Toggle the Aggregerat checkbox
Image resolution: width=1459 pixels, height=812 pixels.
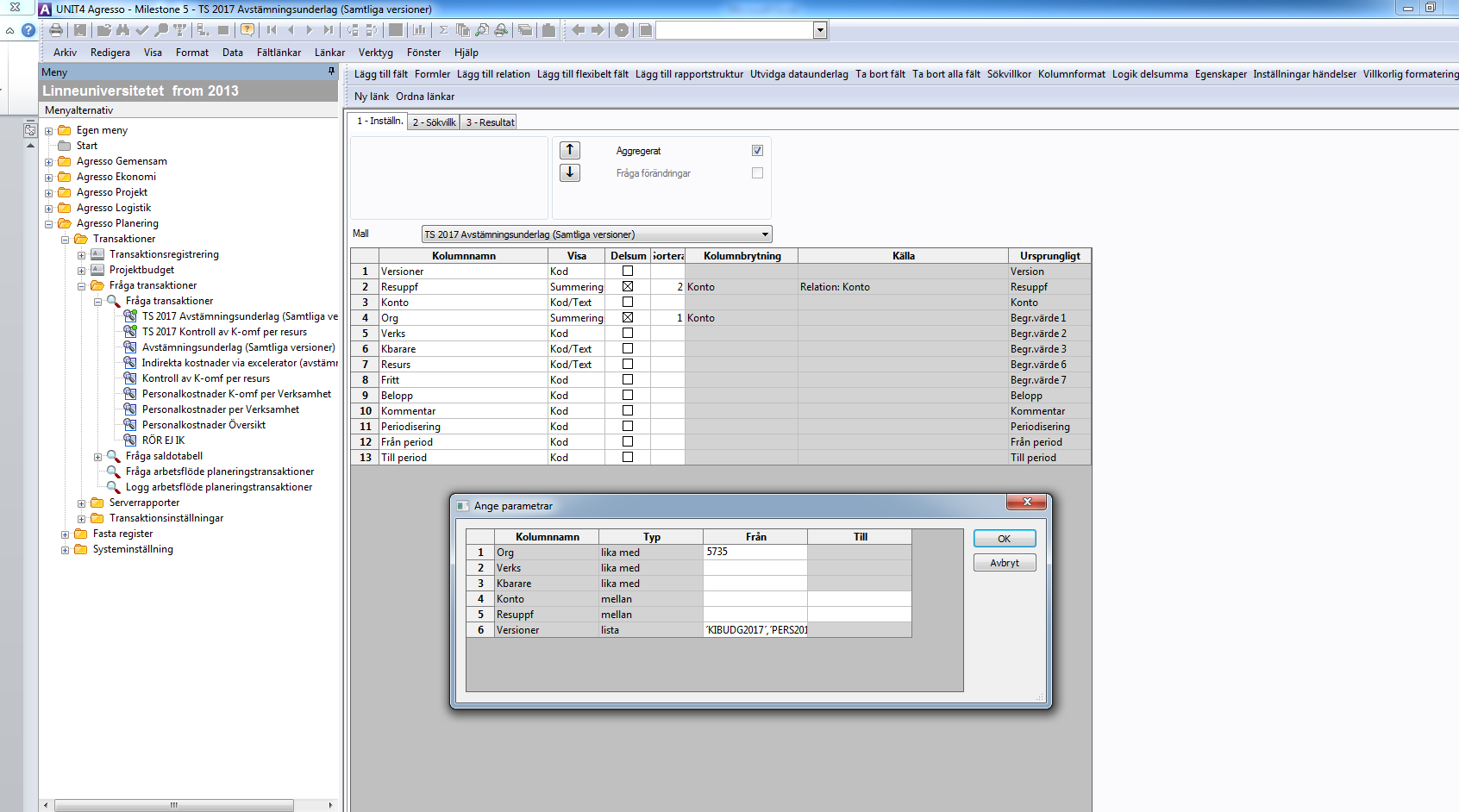[757, 151]
